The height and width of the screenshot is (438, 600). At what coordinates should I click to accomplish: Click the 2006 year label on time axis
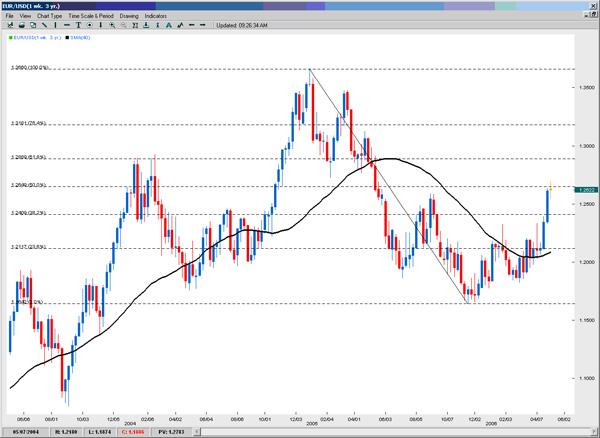point(491,424)
